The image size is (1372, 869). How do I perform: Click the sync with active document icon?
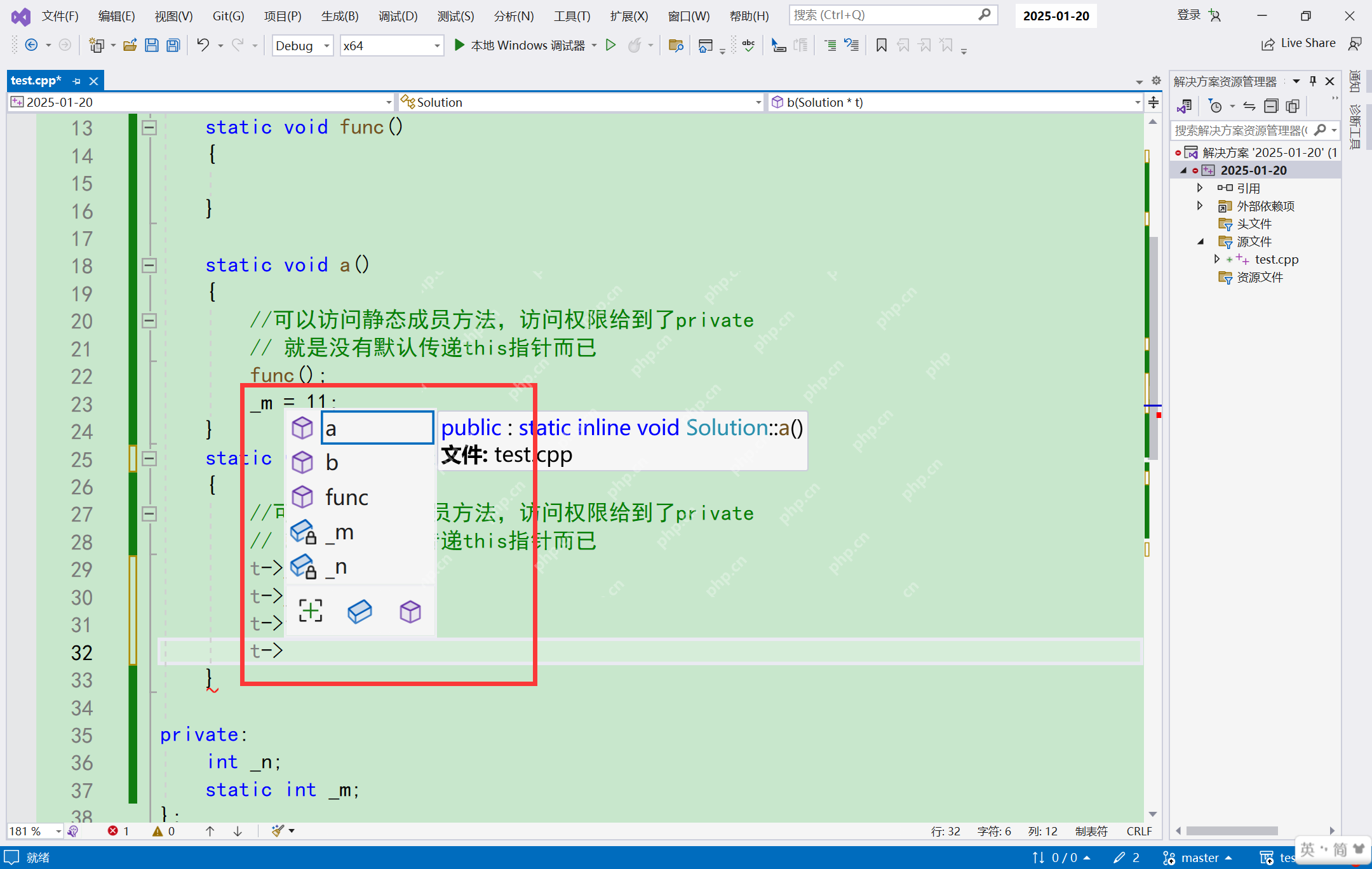[x=1249, y=105]
